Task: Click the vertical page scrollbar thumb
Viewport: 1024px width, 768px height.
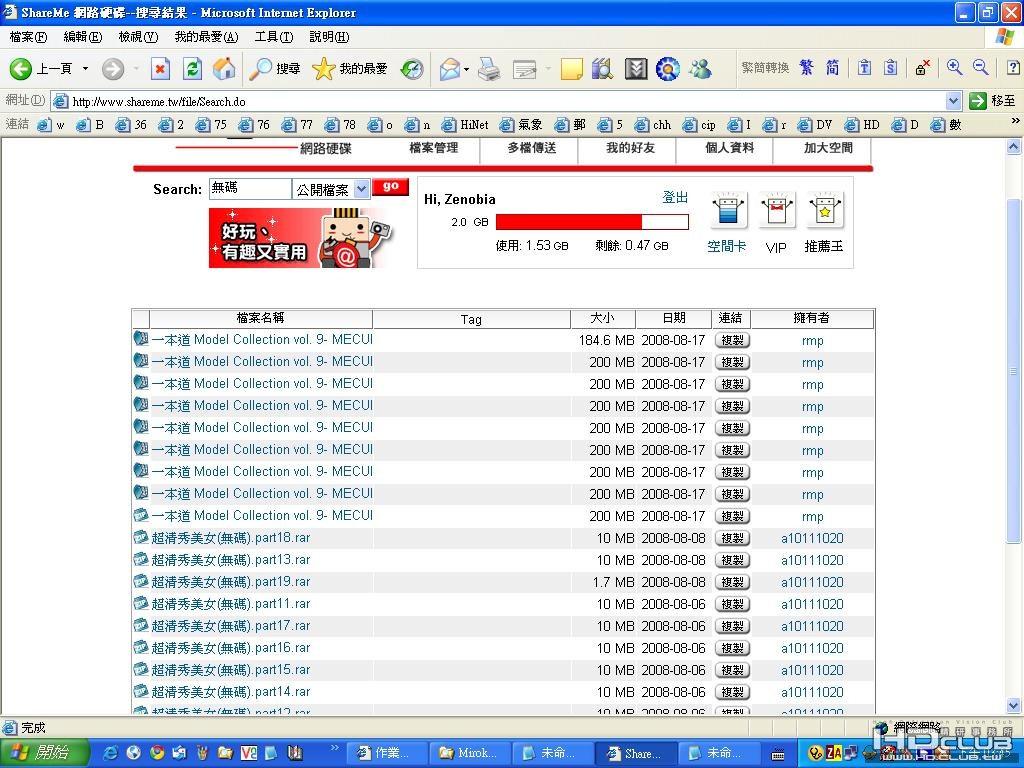Action: coord(1014,370)
